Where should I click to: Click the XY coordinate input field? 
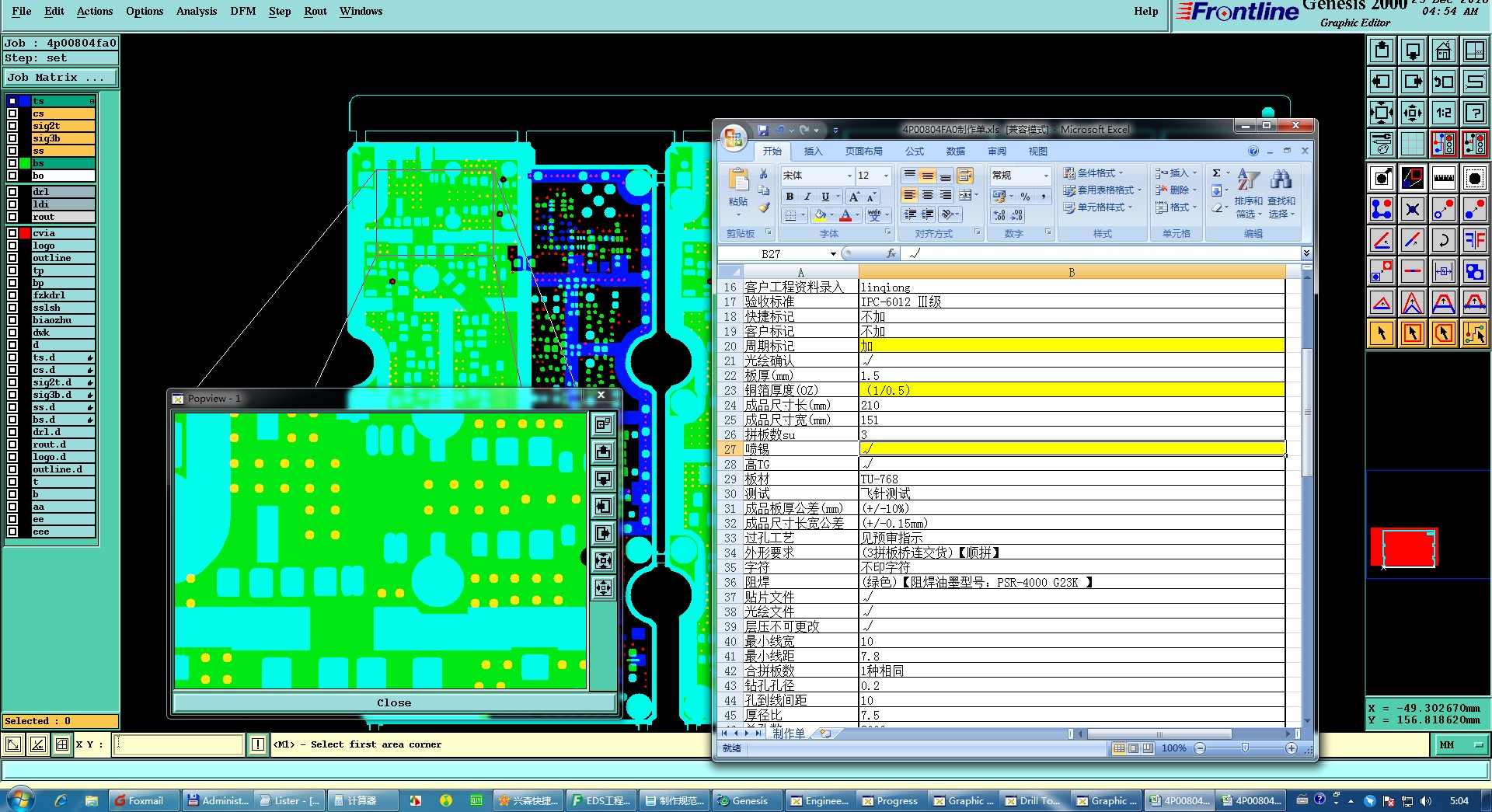pyautogui.click(x=179, y=744)
